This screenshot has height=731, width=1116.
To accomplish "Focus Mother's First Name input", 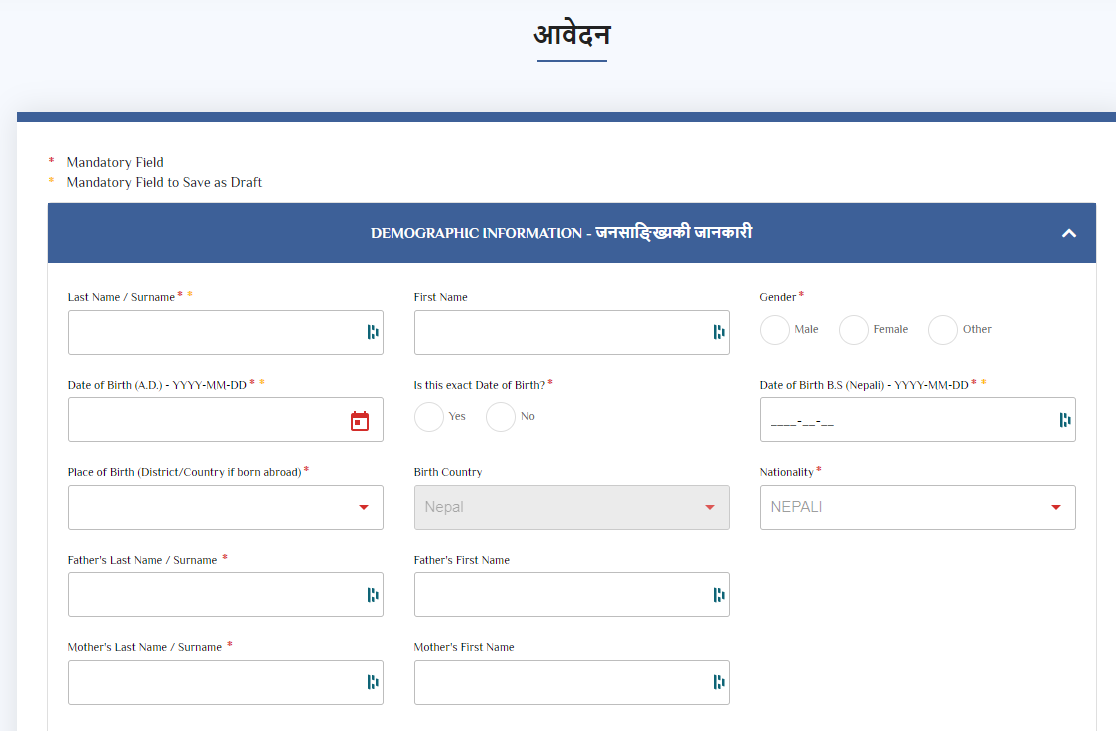I will point(572,683).
